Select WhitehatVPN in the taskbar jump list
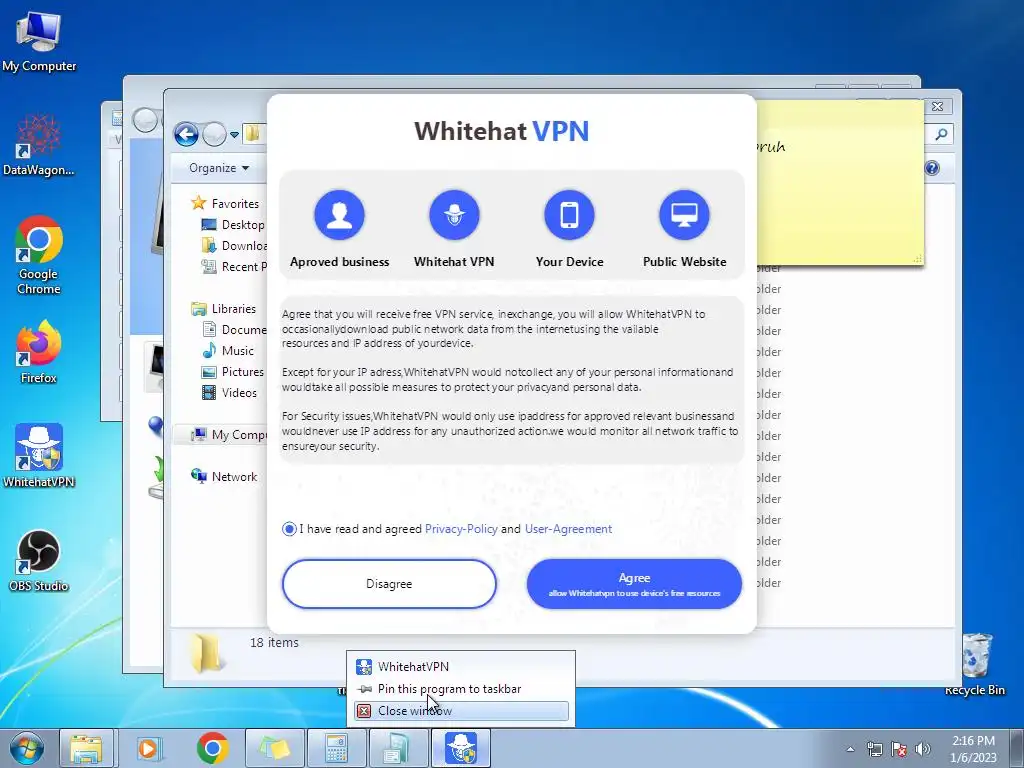This screenshot has height=768, width=1024. coord(461,667)
